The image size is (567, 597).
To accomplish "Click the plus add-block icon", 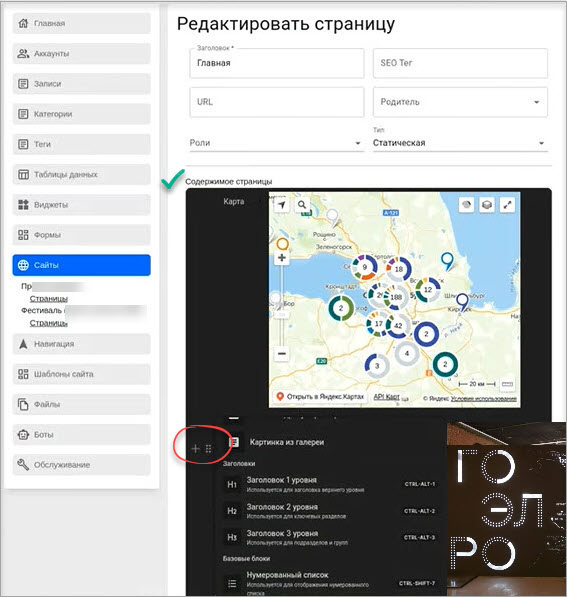I will click(195, 449).
